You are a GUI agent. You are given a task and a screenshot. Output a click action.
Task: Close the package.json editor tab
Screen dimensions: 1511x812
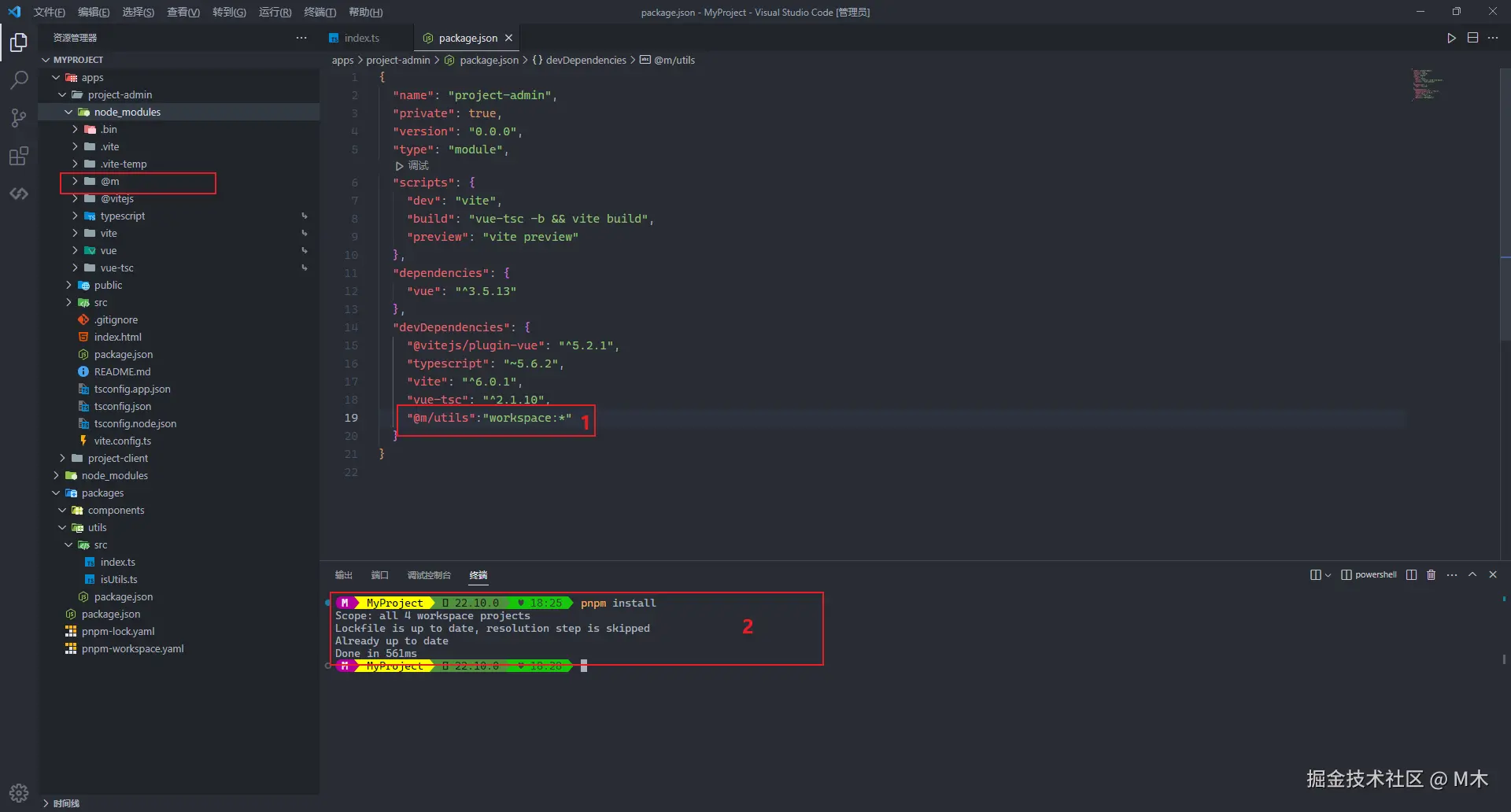click(508, 38)
